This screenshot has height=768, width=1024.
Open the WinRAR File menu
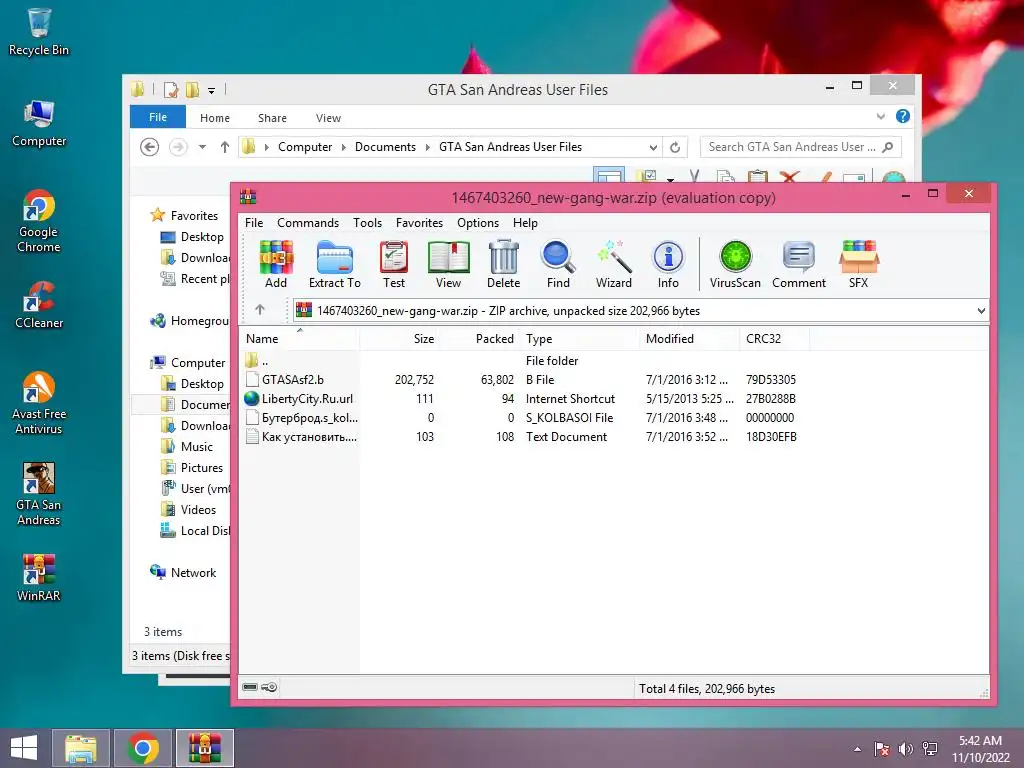click(x=254, y=223)
